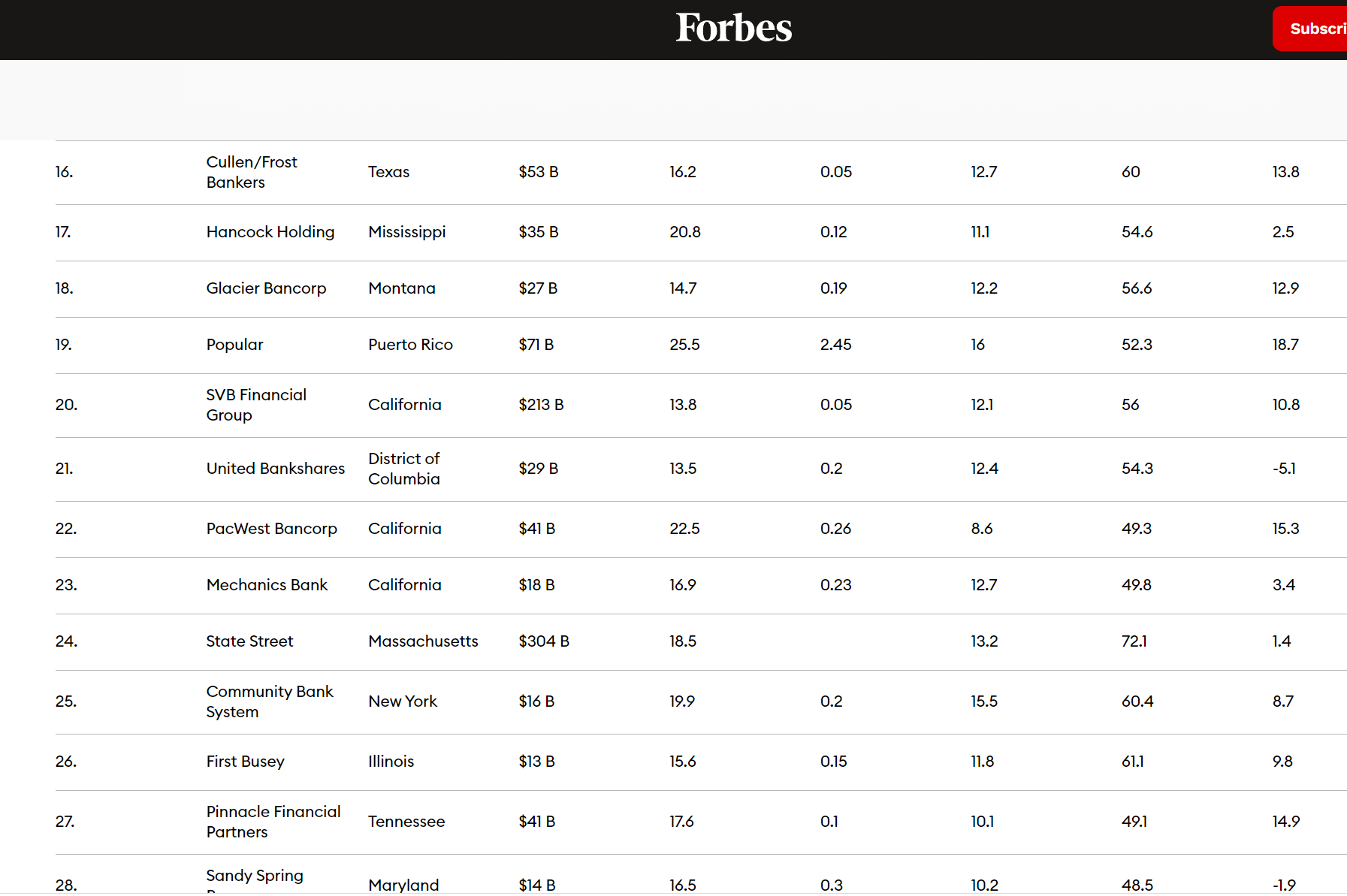Screen dimensions: 1347x896
Task: Select the Cullen/Frost Bankers row name
Action: click(252, 172)
